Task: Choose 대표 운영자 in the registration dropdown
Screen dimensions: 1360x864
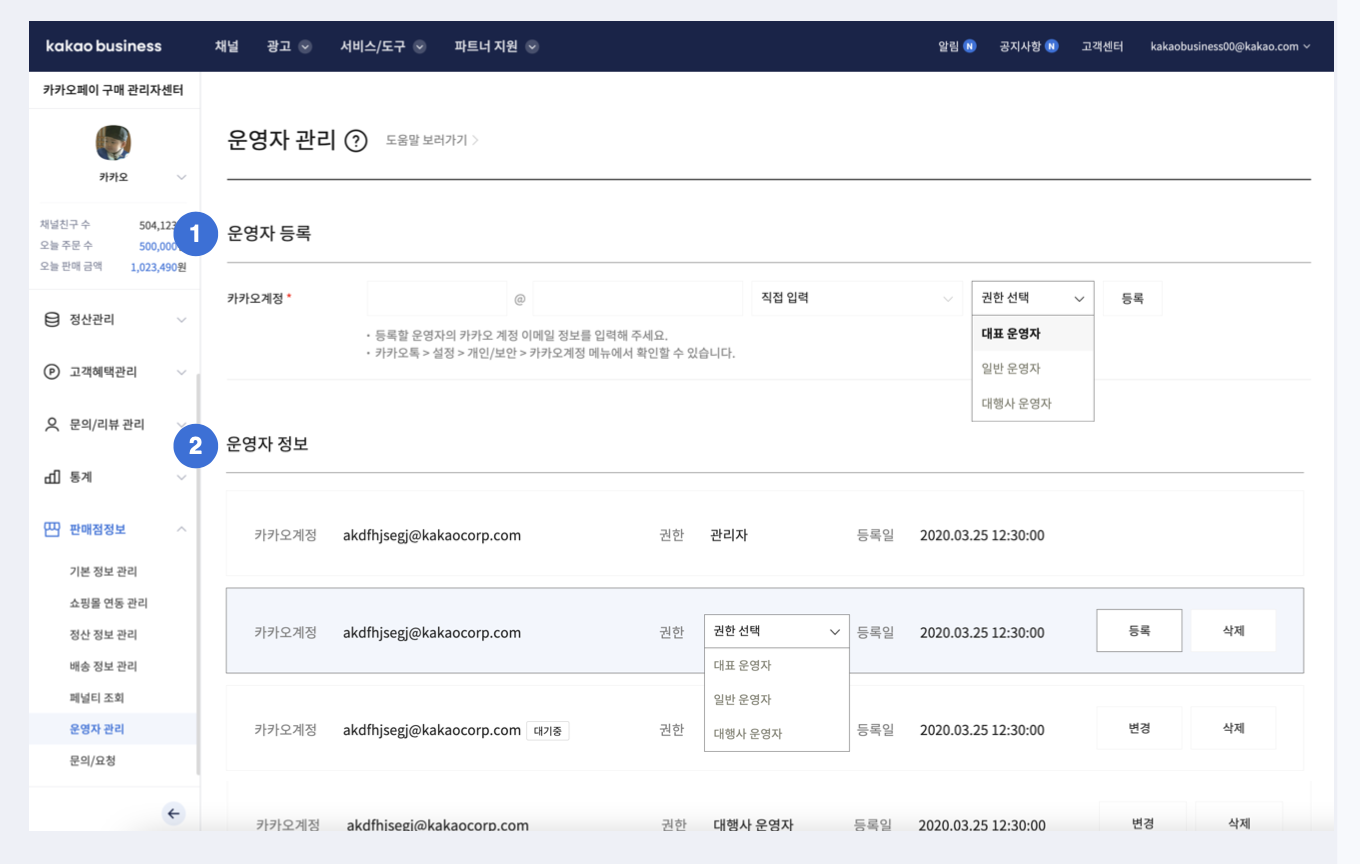Action: coord(1033,334)
